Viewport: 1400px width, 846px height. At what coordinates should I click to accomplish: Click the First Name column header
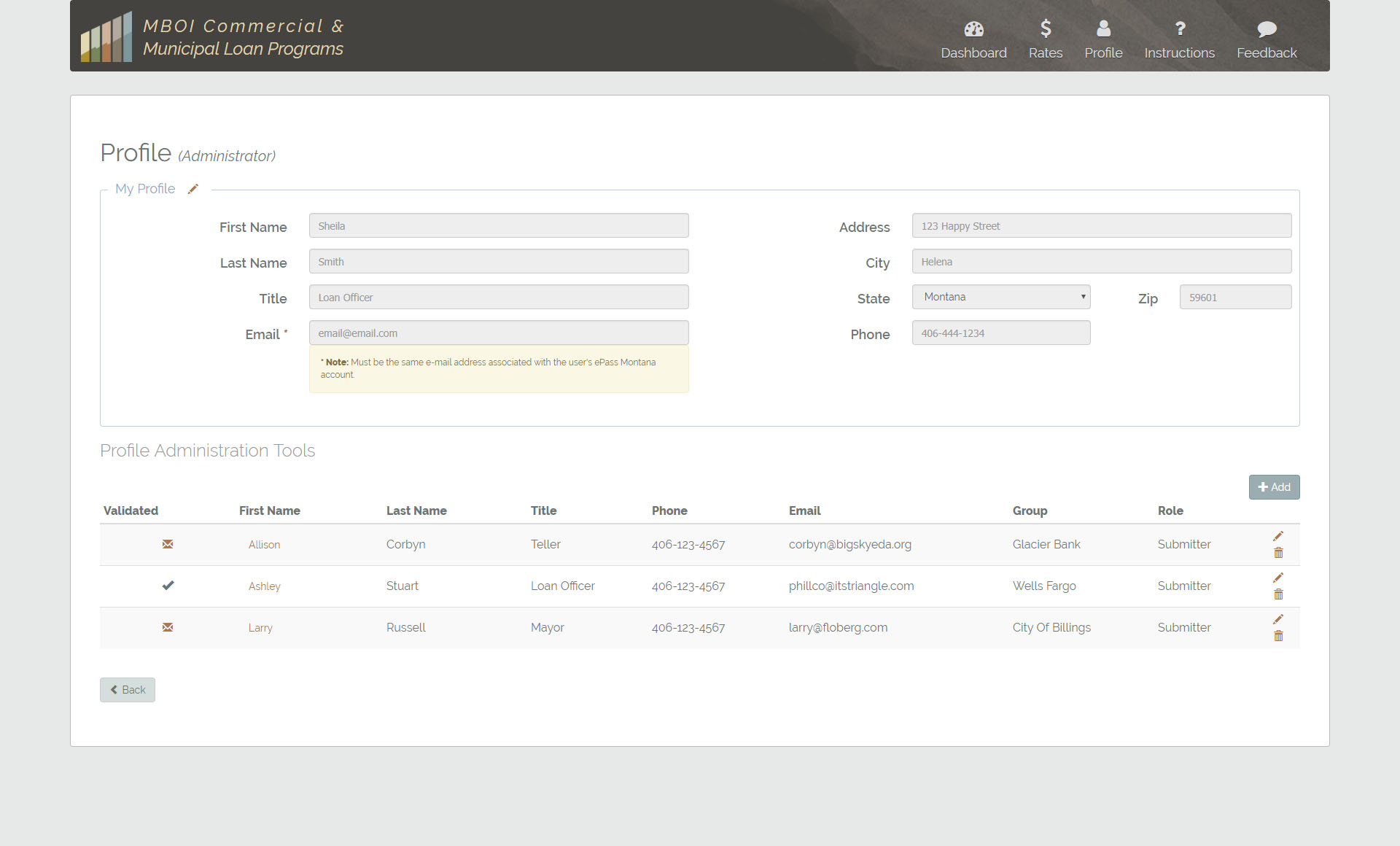[270, 511]
